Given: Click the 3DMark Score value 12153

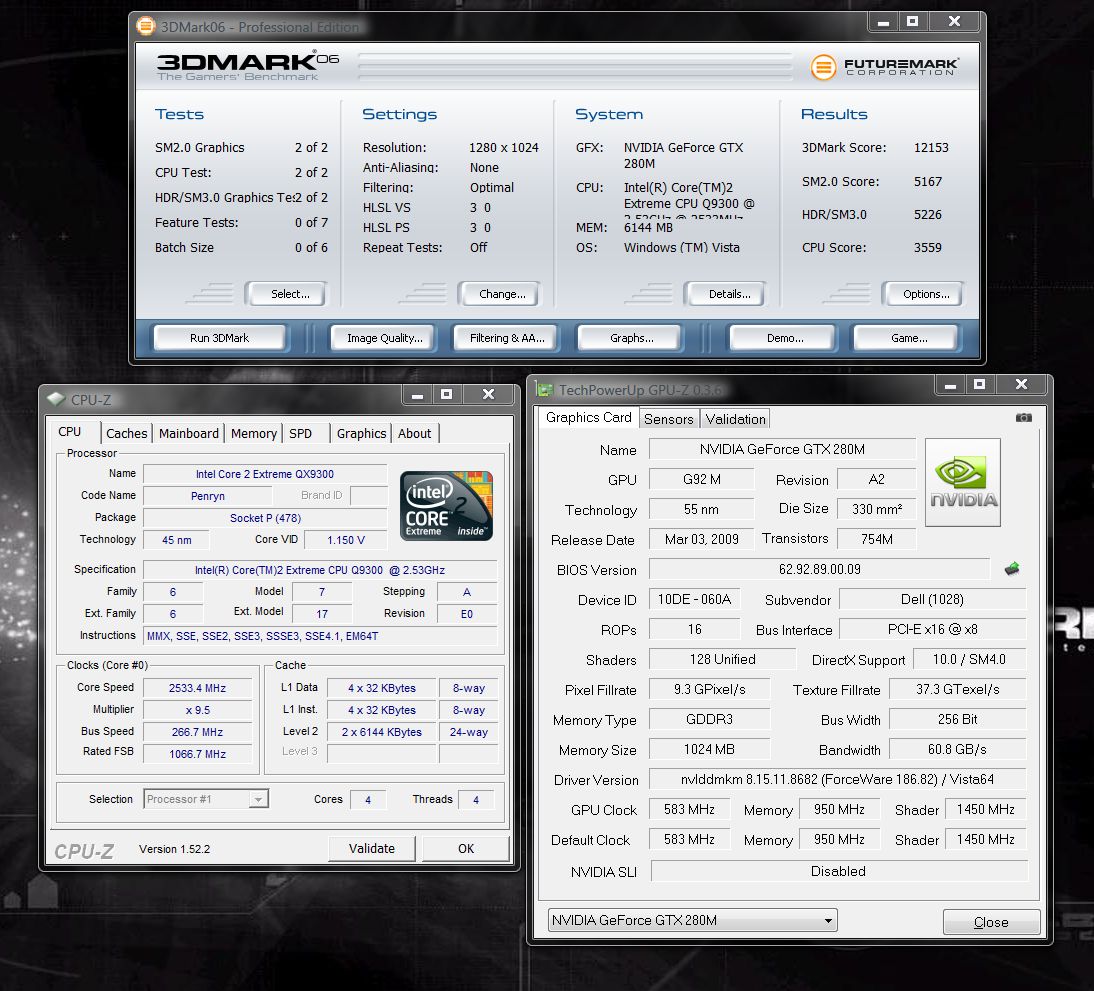Looking at the screenshot, I should (x=931, y=147).
